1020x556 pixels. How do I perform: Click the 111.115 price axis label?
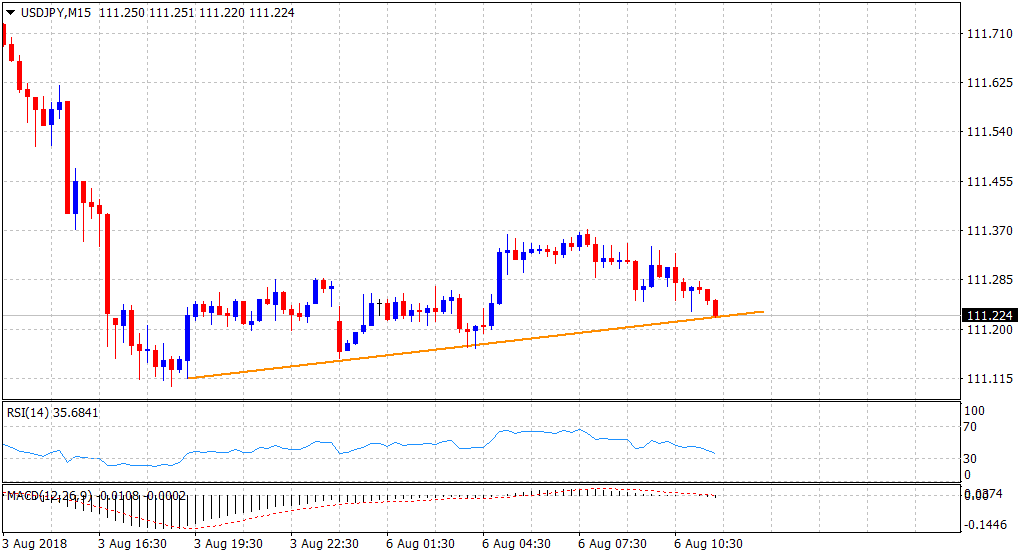point(988,378)
